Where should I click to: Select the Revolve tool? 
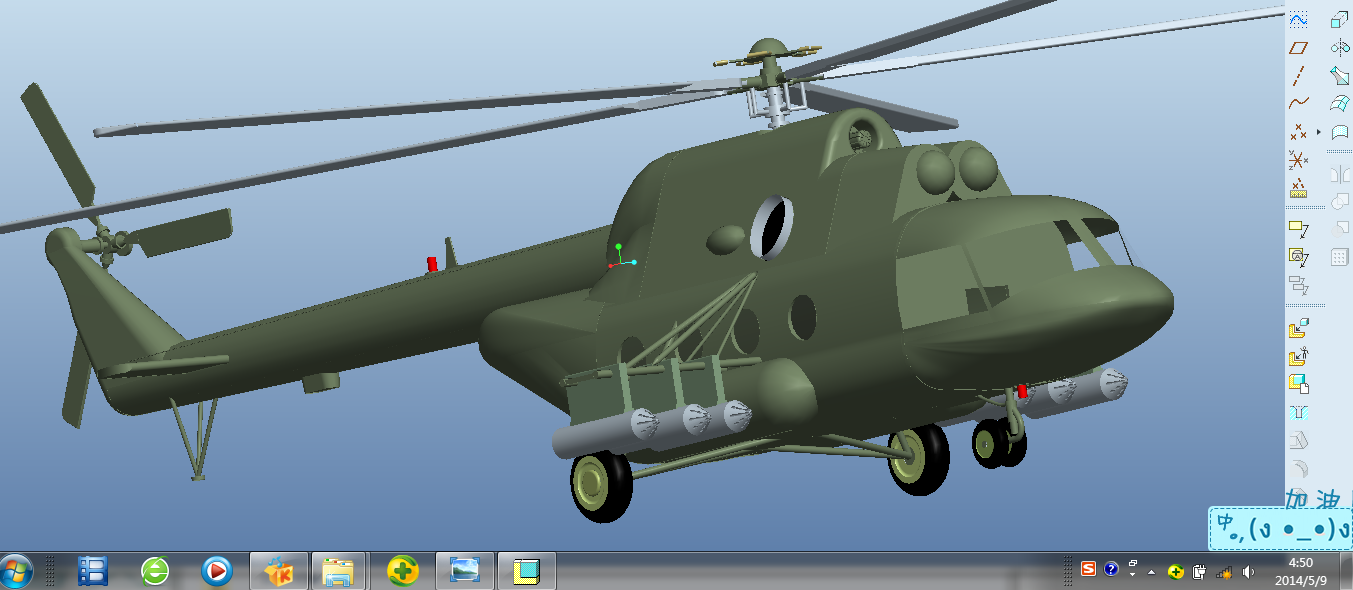click(x=1340, y=47)
